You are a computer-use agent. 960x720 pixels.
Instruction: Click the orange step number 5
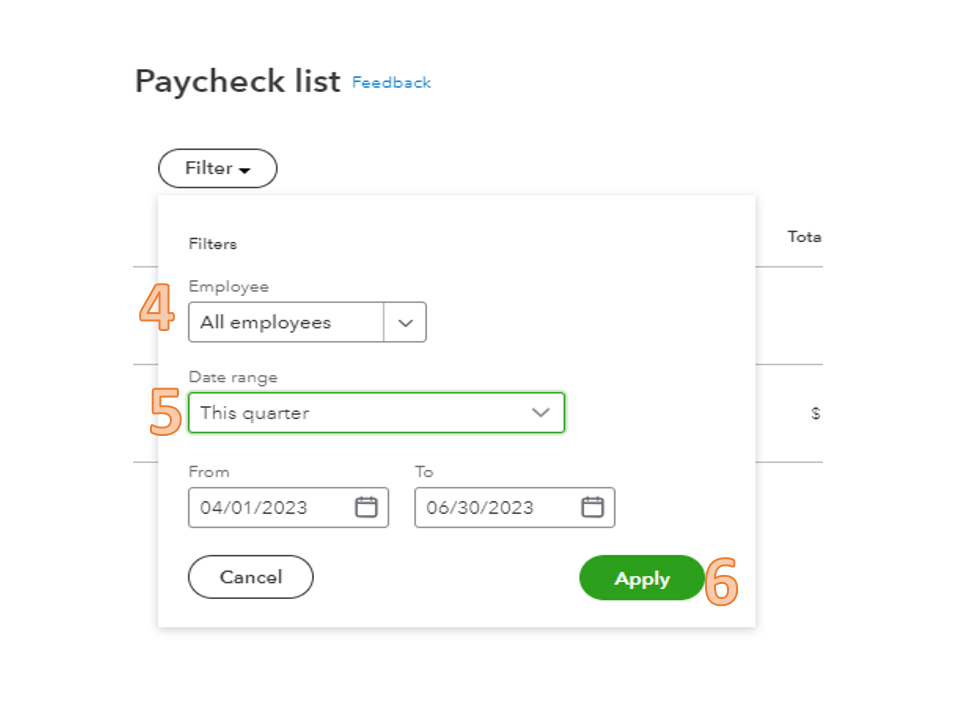point(165,412)
